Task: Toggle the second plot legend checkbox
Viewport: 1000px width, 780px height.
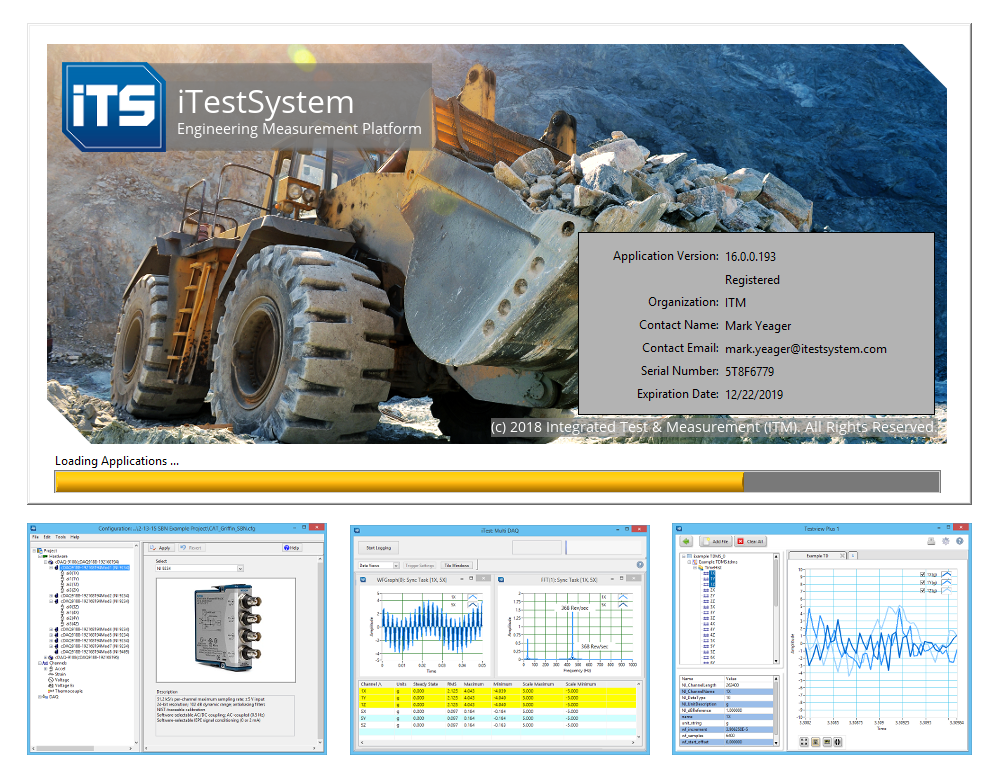Action: point(921,583)
